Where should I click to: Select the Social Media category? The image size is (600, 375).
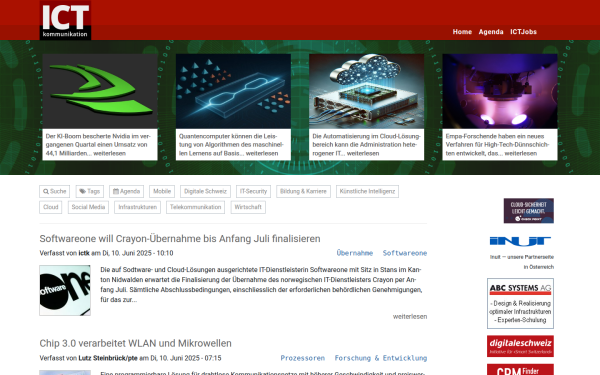[88, 207]
